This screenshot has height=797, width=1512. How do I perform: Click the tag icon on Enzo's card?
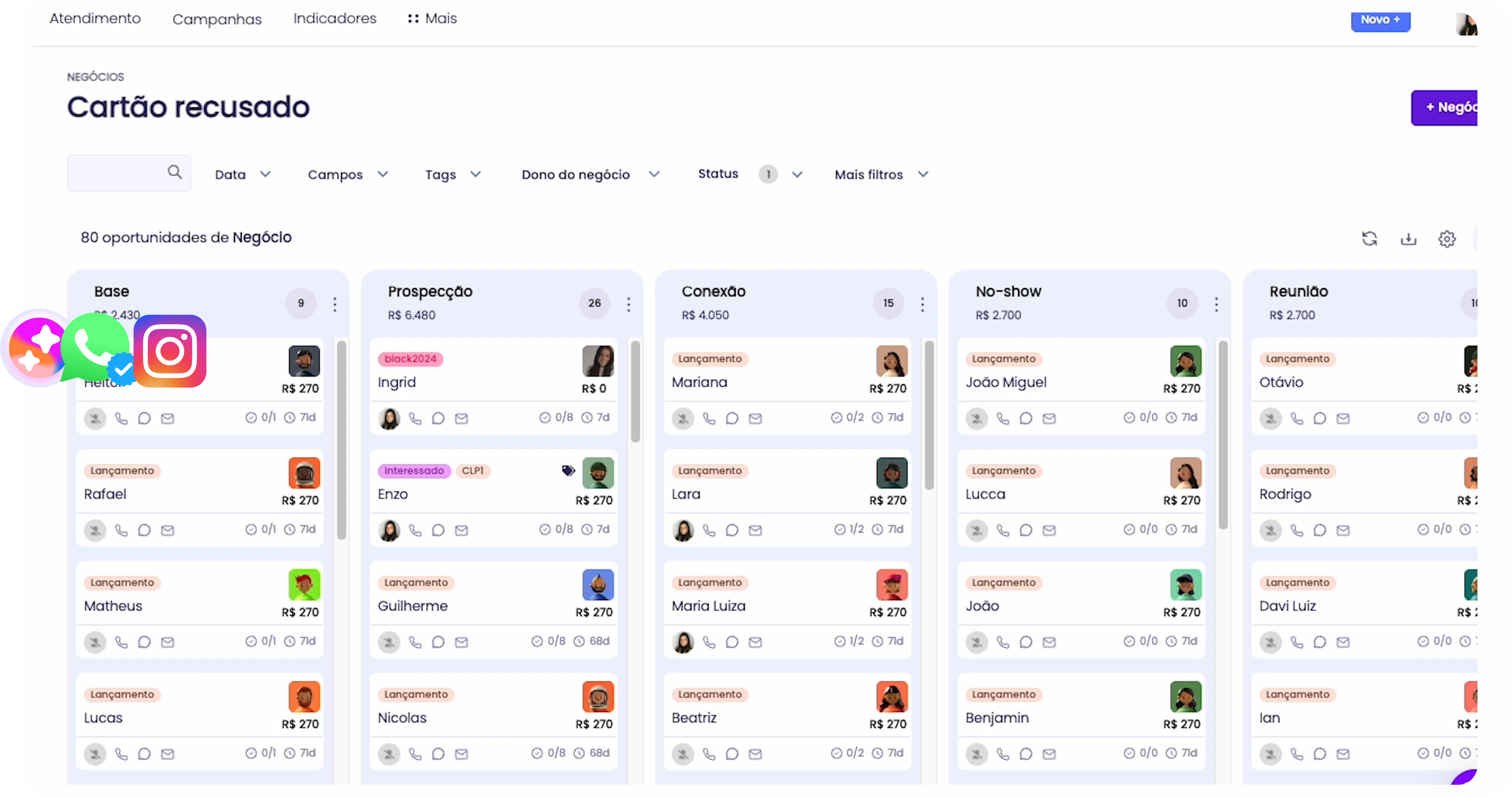[x=568, y=471]
